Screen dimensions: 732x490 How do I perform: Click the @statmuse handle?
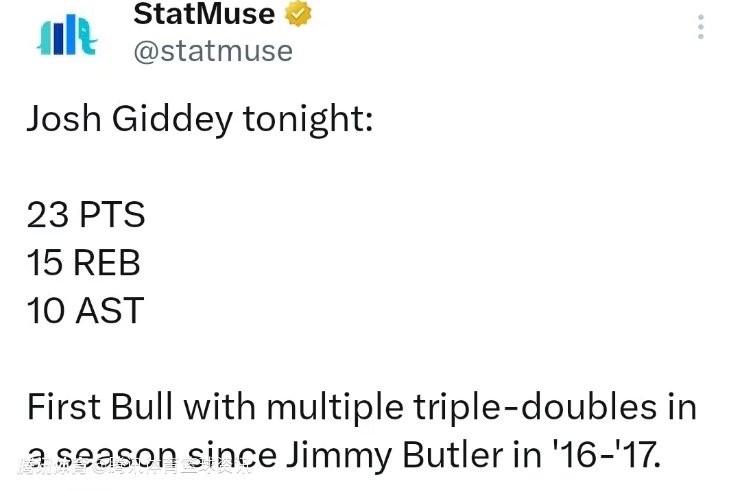click(x=213, y=51)
